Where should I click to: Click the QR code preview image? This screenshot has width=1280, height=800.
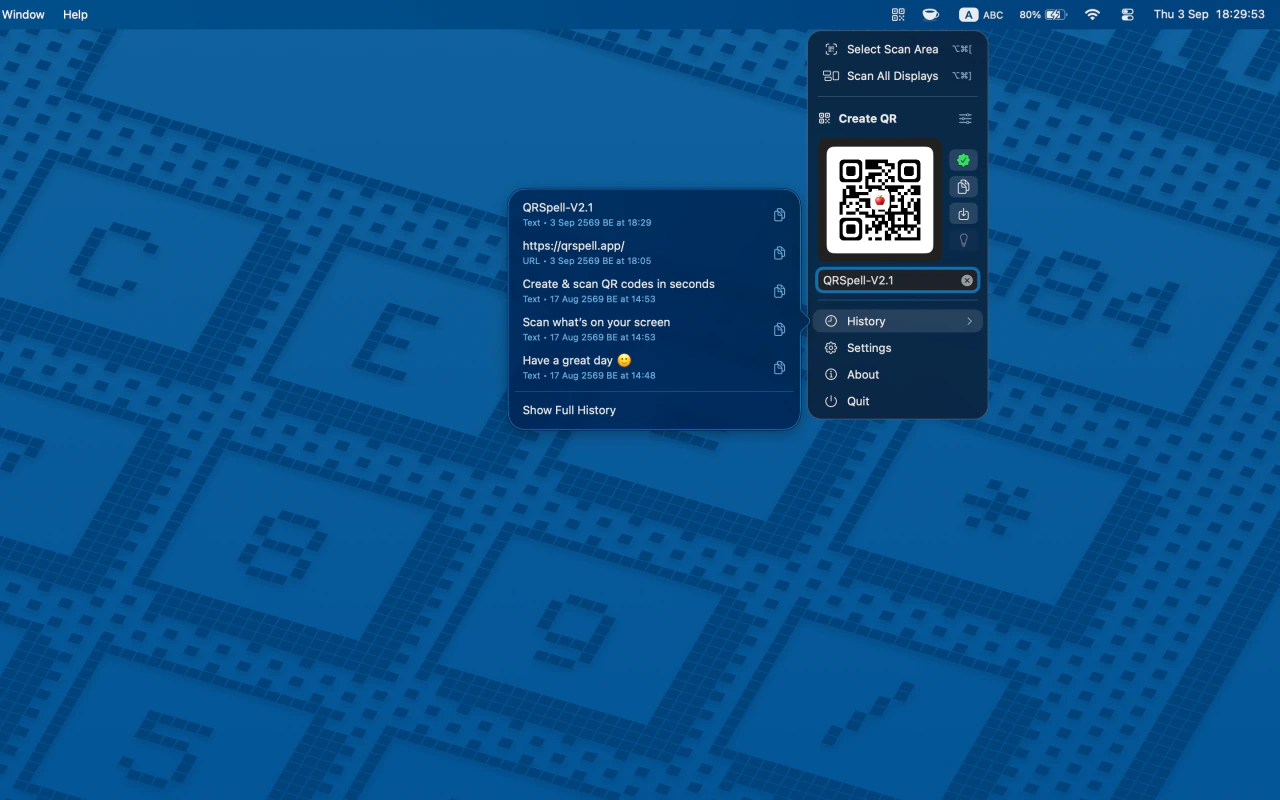click(880, 200)
